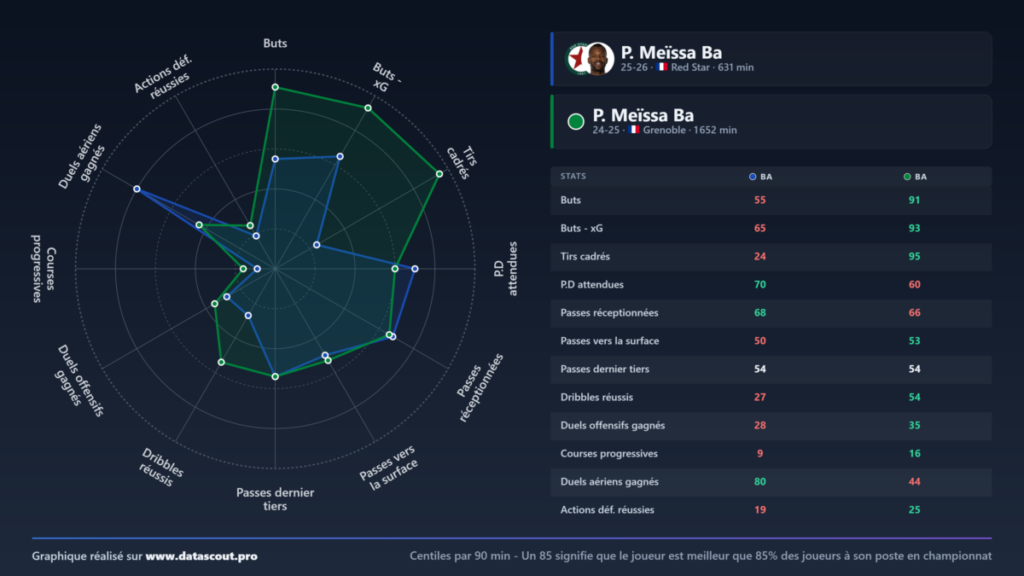This screenshot has height=576, width=1024.
Task: Click the green point on Tirs cadrés axis
Action: tap(440, 174)
